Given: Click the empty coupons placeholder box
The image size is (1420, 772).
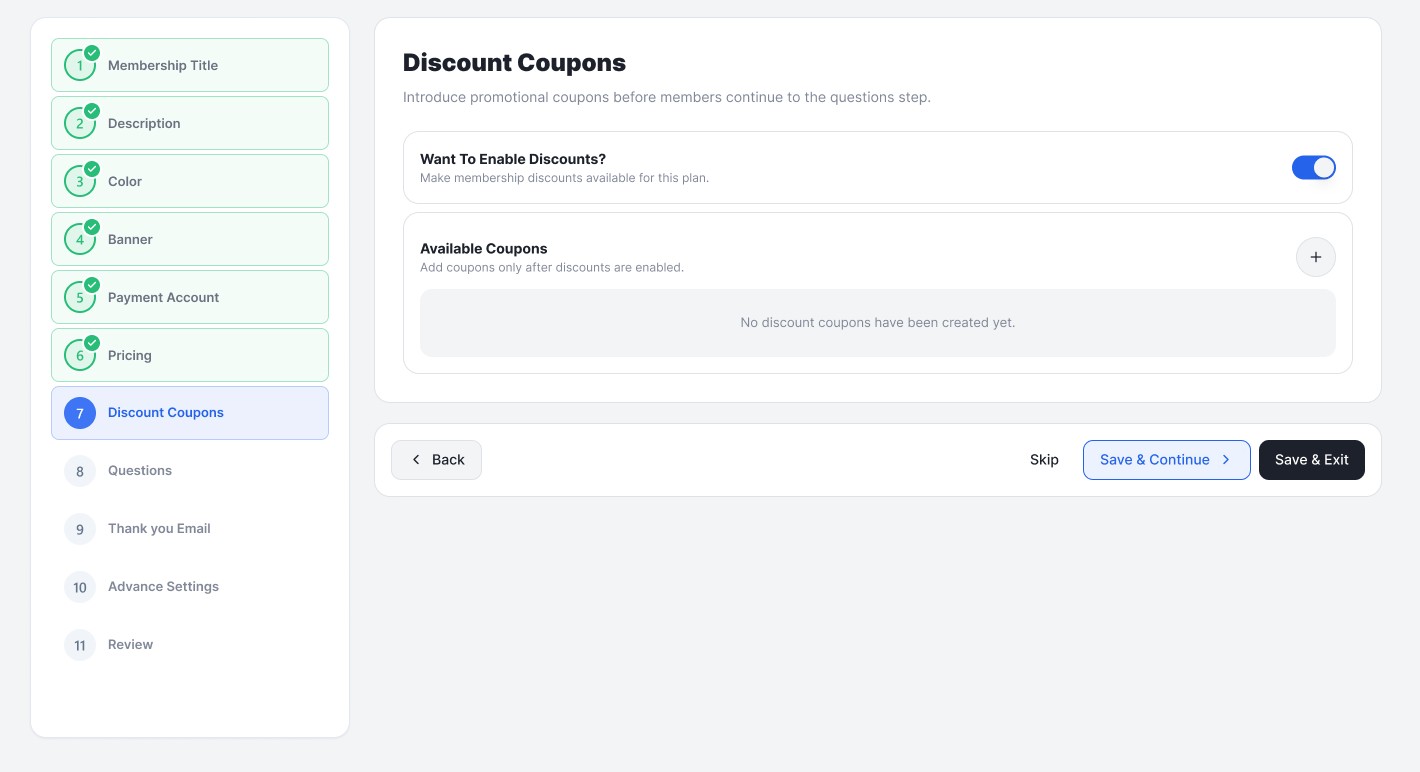Looking at the screenshot, I should coord(877,323).
